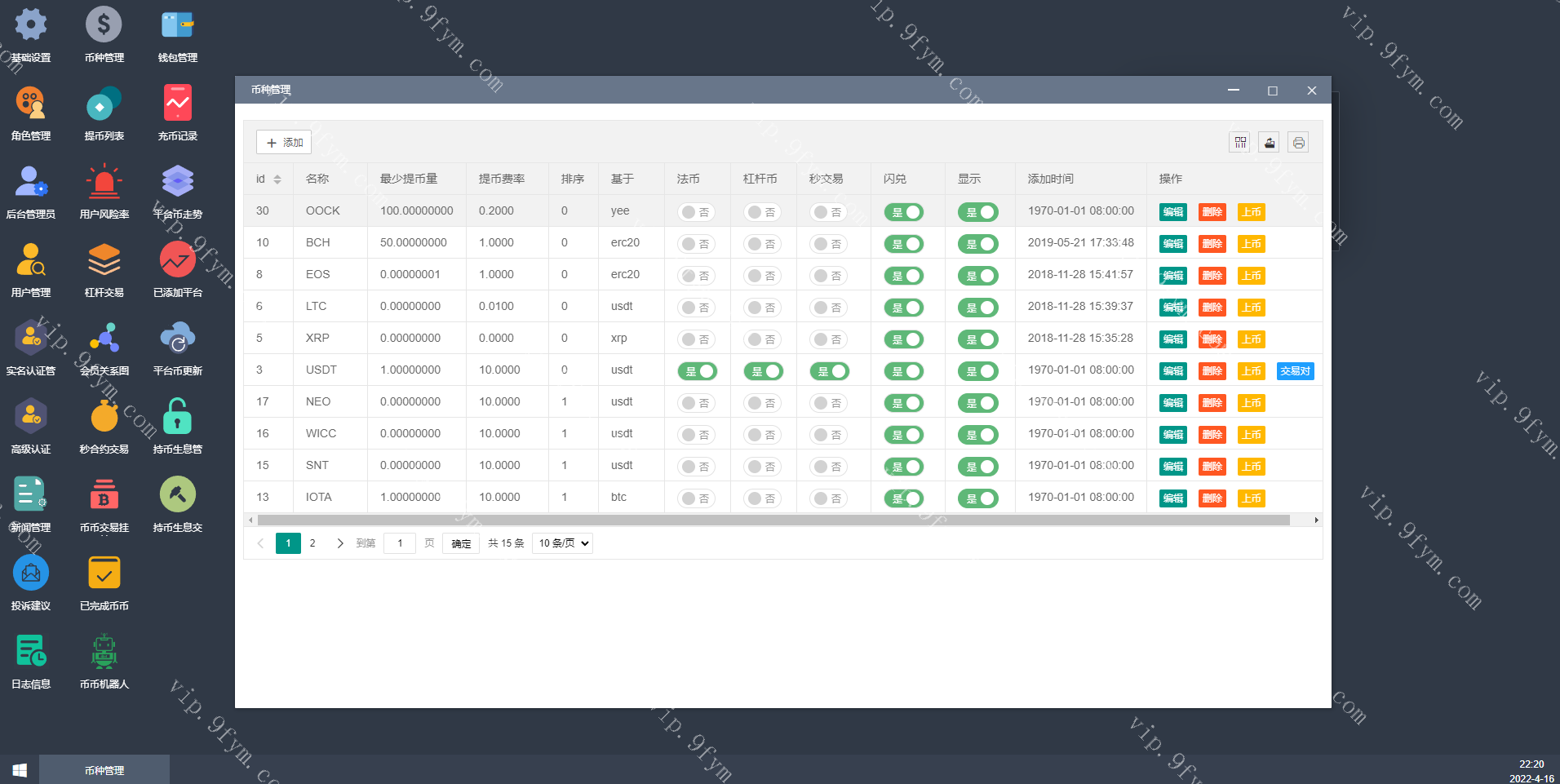Click the 添加 add button
Screen dimensions: 1560x784
284,143
